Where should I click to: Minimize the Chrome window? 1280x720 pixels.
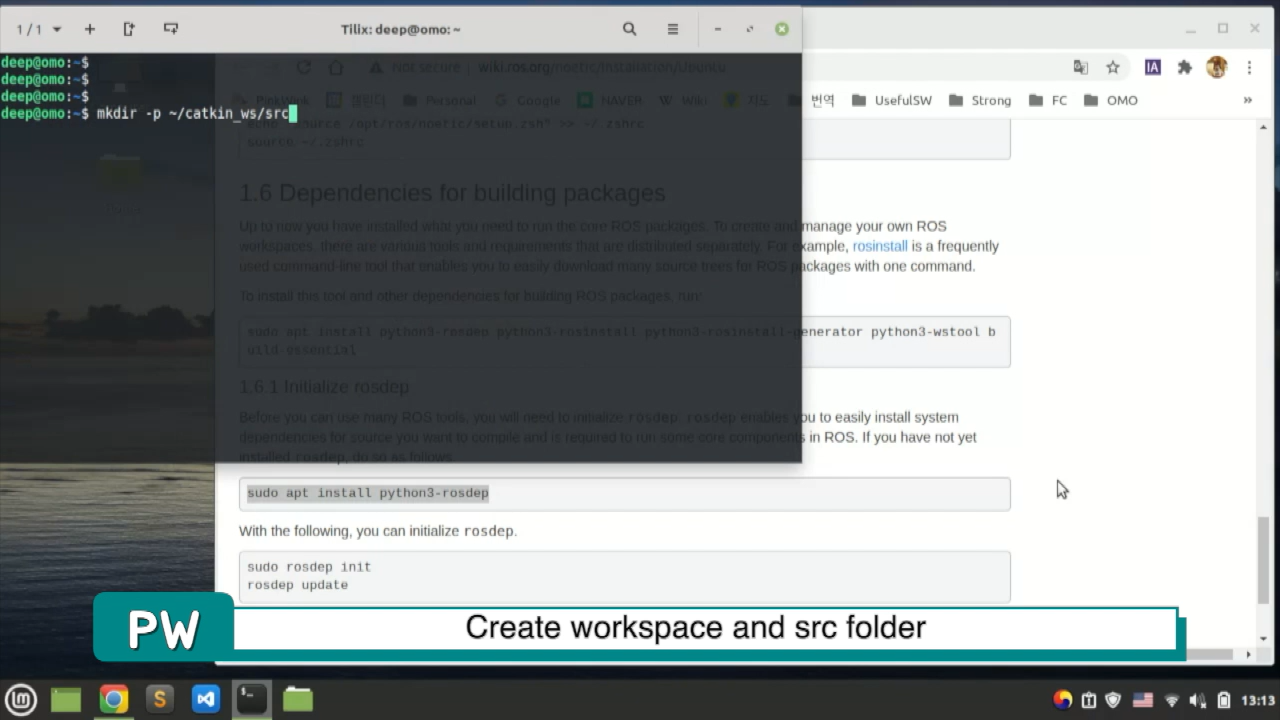click(1190, 29)
